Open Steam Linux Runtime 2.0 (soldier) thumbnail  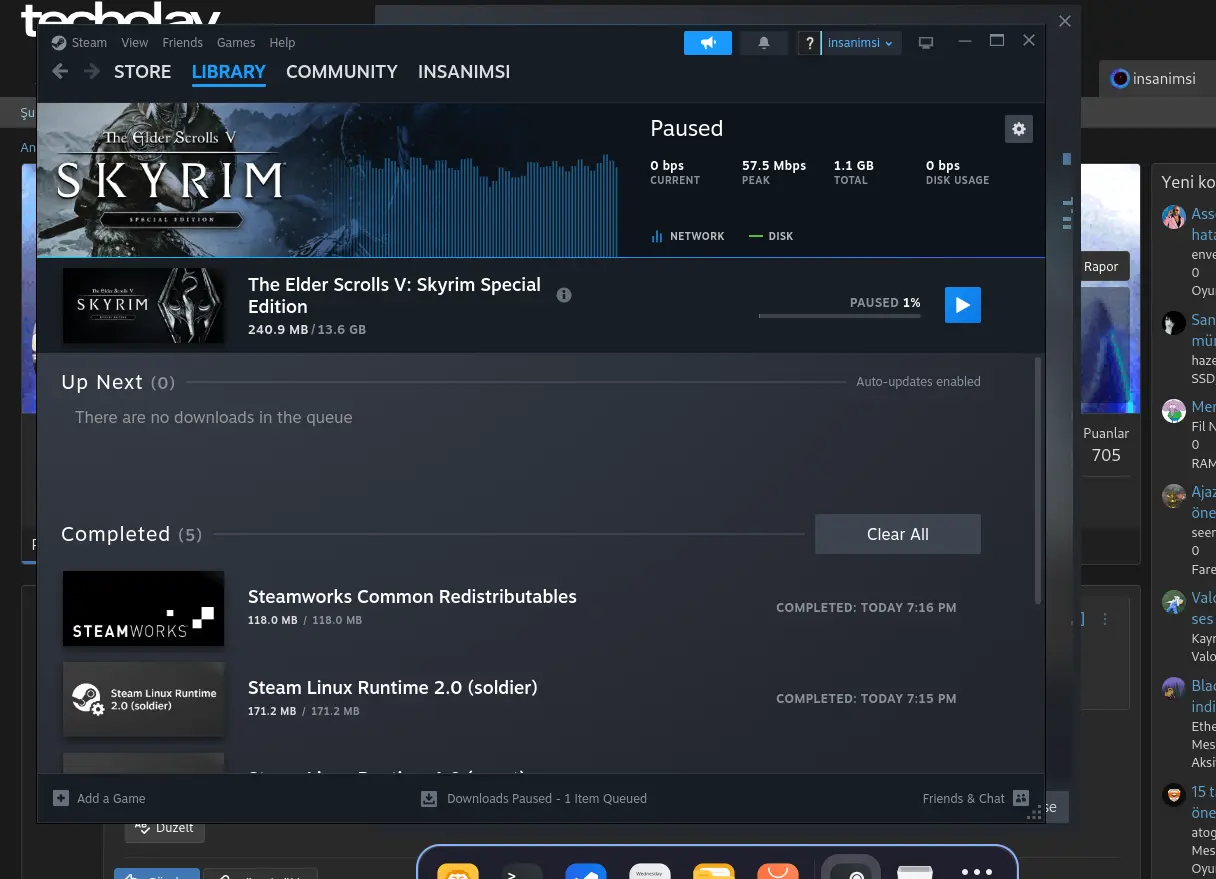click(x=144, y=699)
